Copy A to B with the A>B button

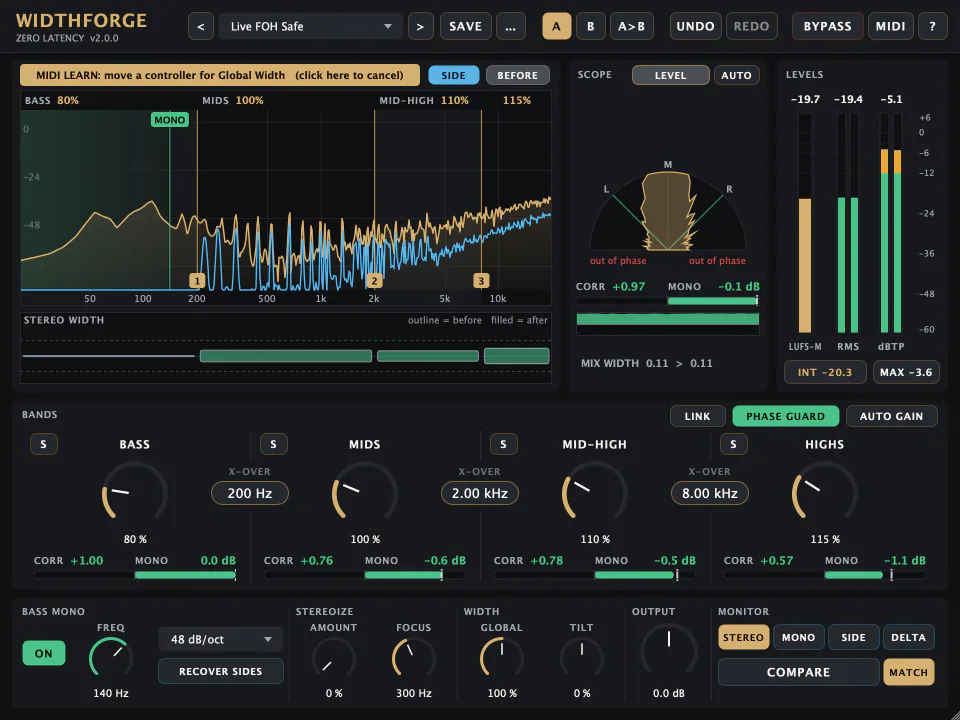click(631, 26)
